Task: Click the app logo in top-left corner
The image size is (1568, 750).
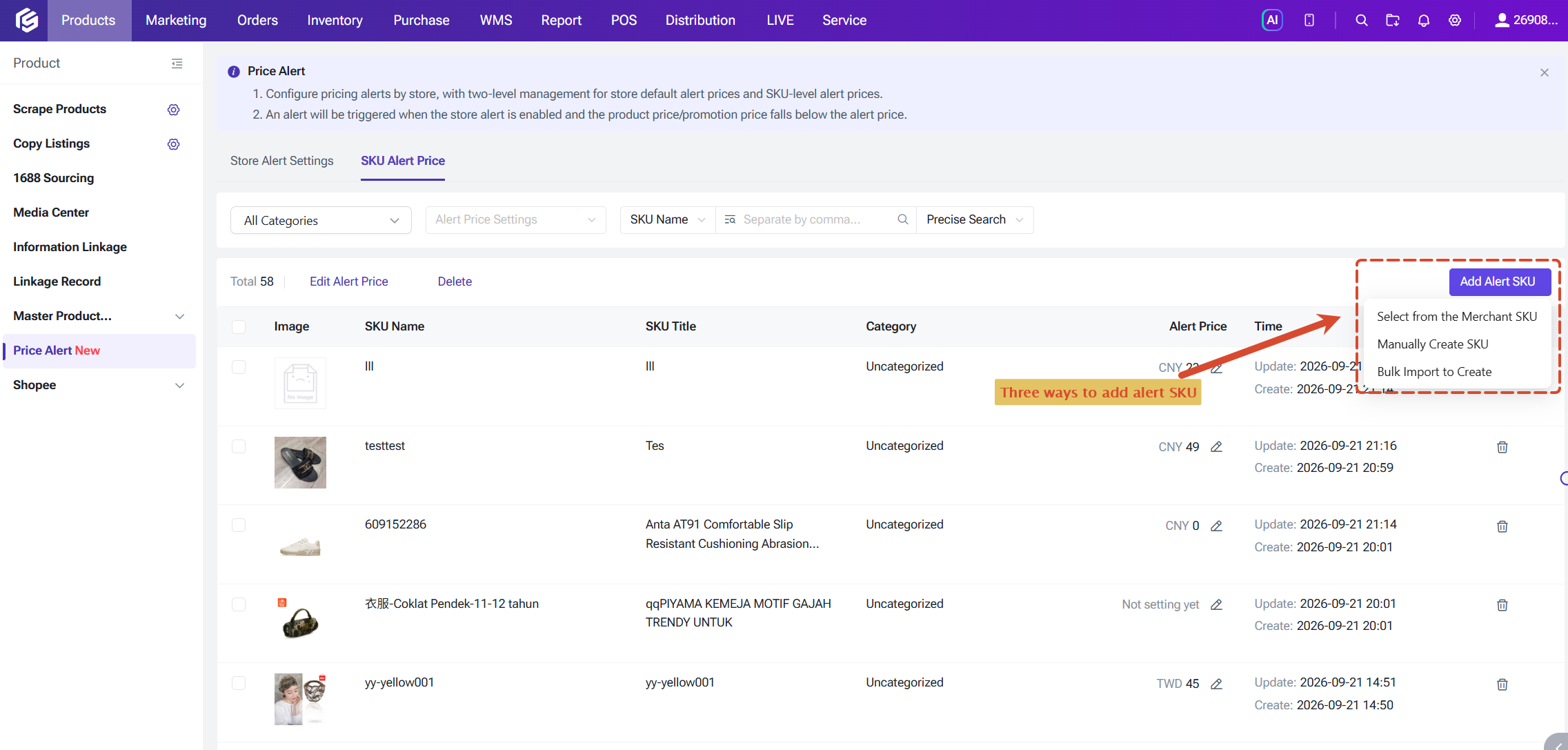Action: click(x=26, y=20)
